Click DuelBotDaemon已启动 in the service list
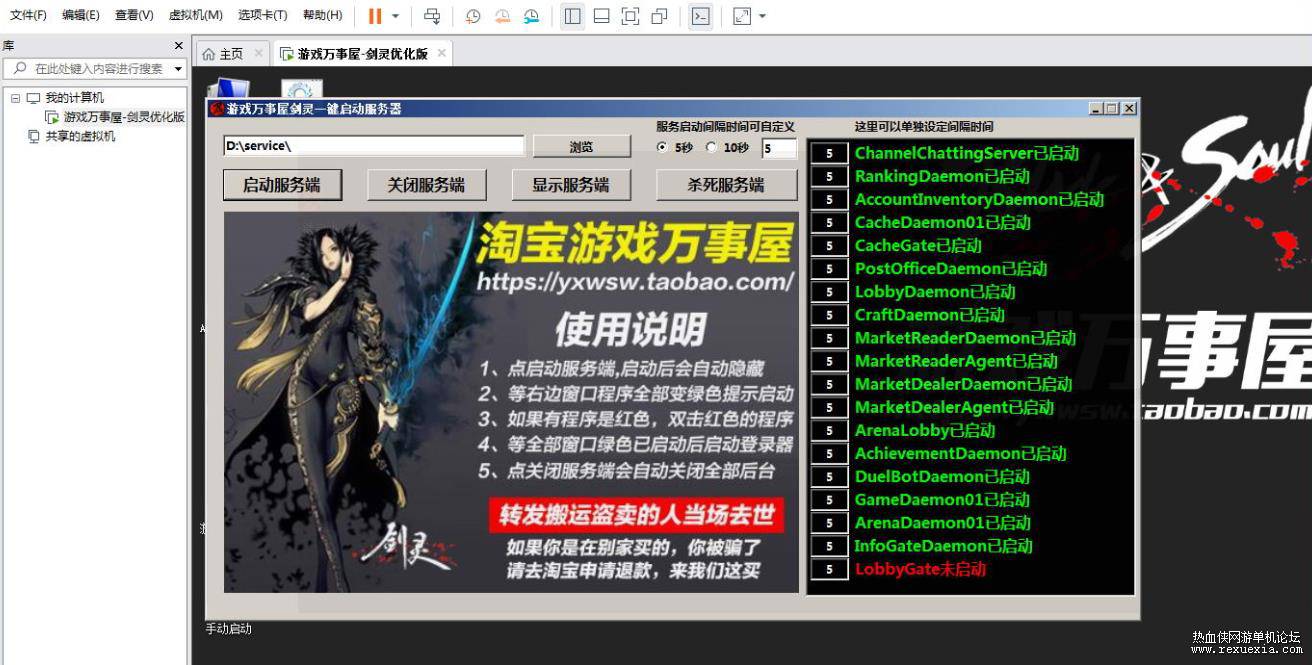Image resolution: width=1312 pixels, height=665 pixels. tap(942, 477)
